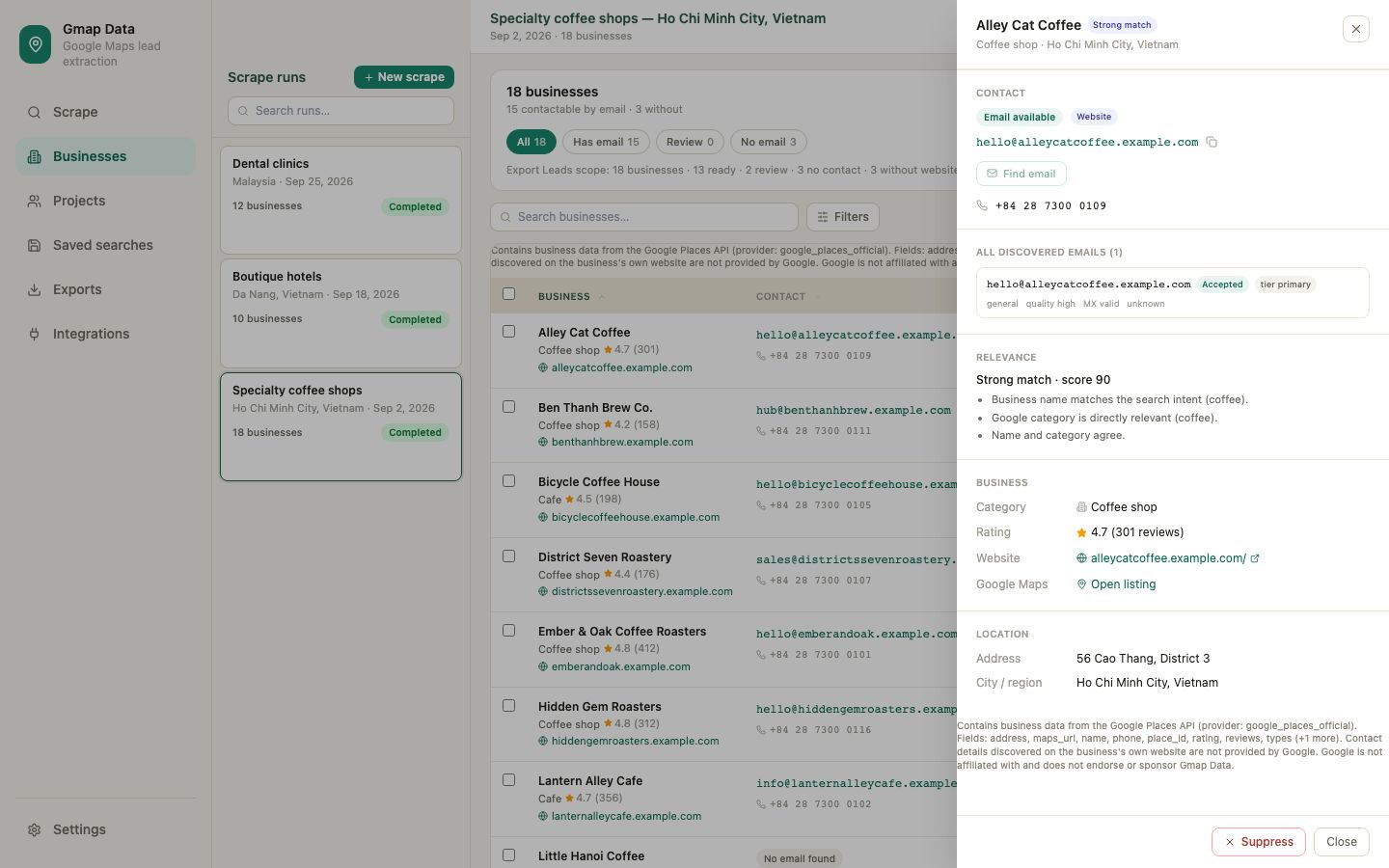
Task: Click the phone icon beside +84 28 7300 0109 in panel
Action: [x=982, y=205]
